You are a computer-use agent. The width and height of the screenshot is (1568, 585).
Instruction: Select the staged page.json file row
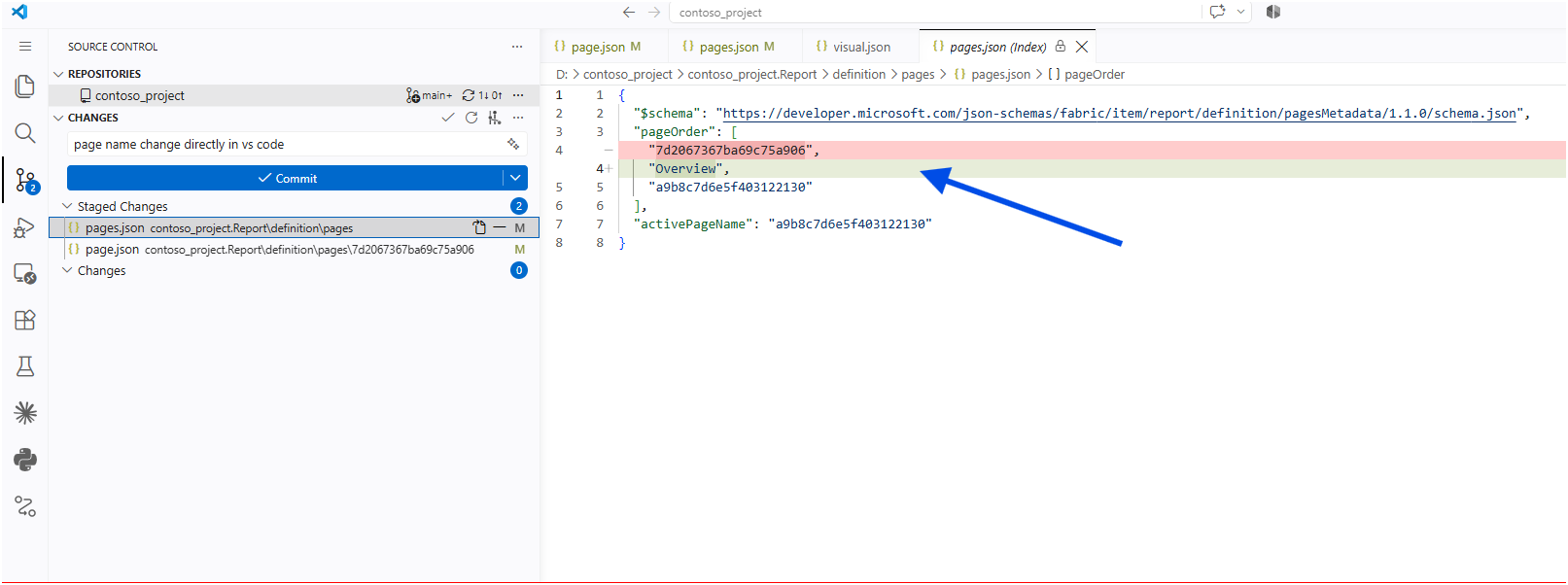click(x=294, y=249)
